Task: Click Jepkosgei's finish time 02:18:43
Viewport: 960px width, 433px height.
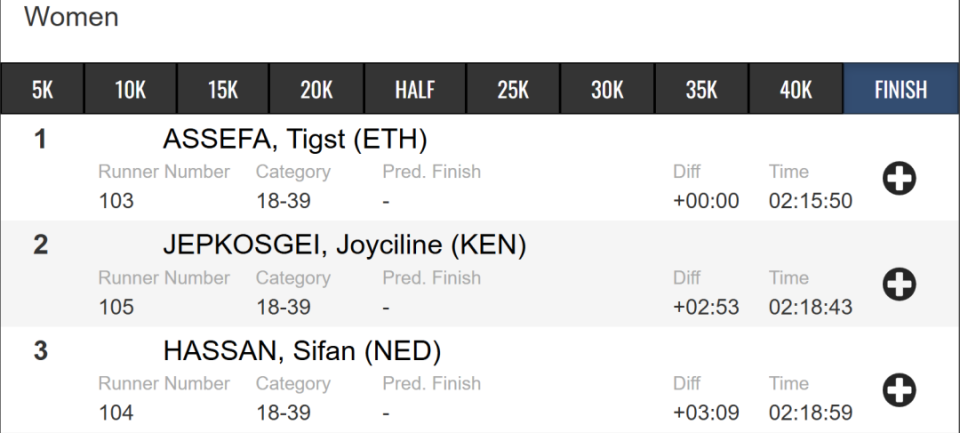Action: 811,307
